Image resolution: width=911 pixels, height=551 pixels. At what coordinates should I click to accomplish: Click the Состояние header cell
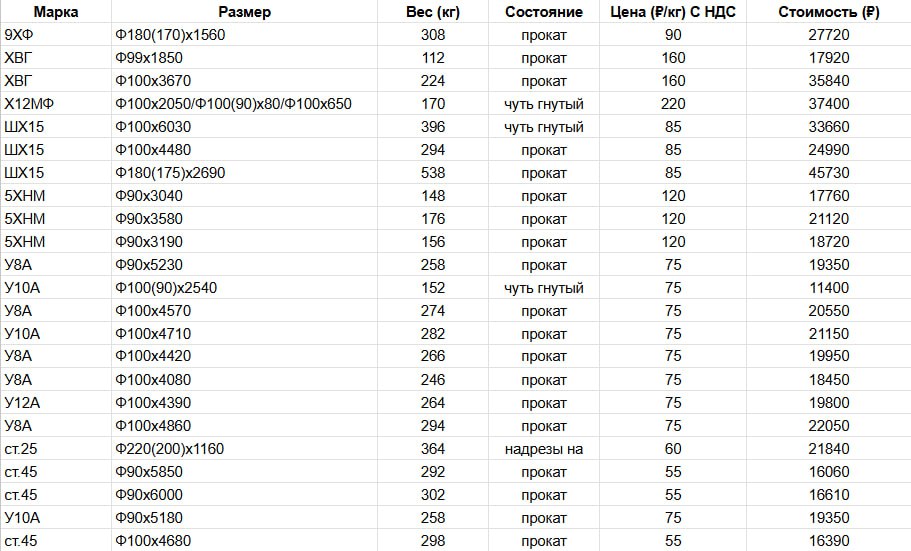pyautogui.click(x=544, y=12)
